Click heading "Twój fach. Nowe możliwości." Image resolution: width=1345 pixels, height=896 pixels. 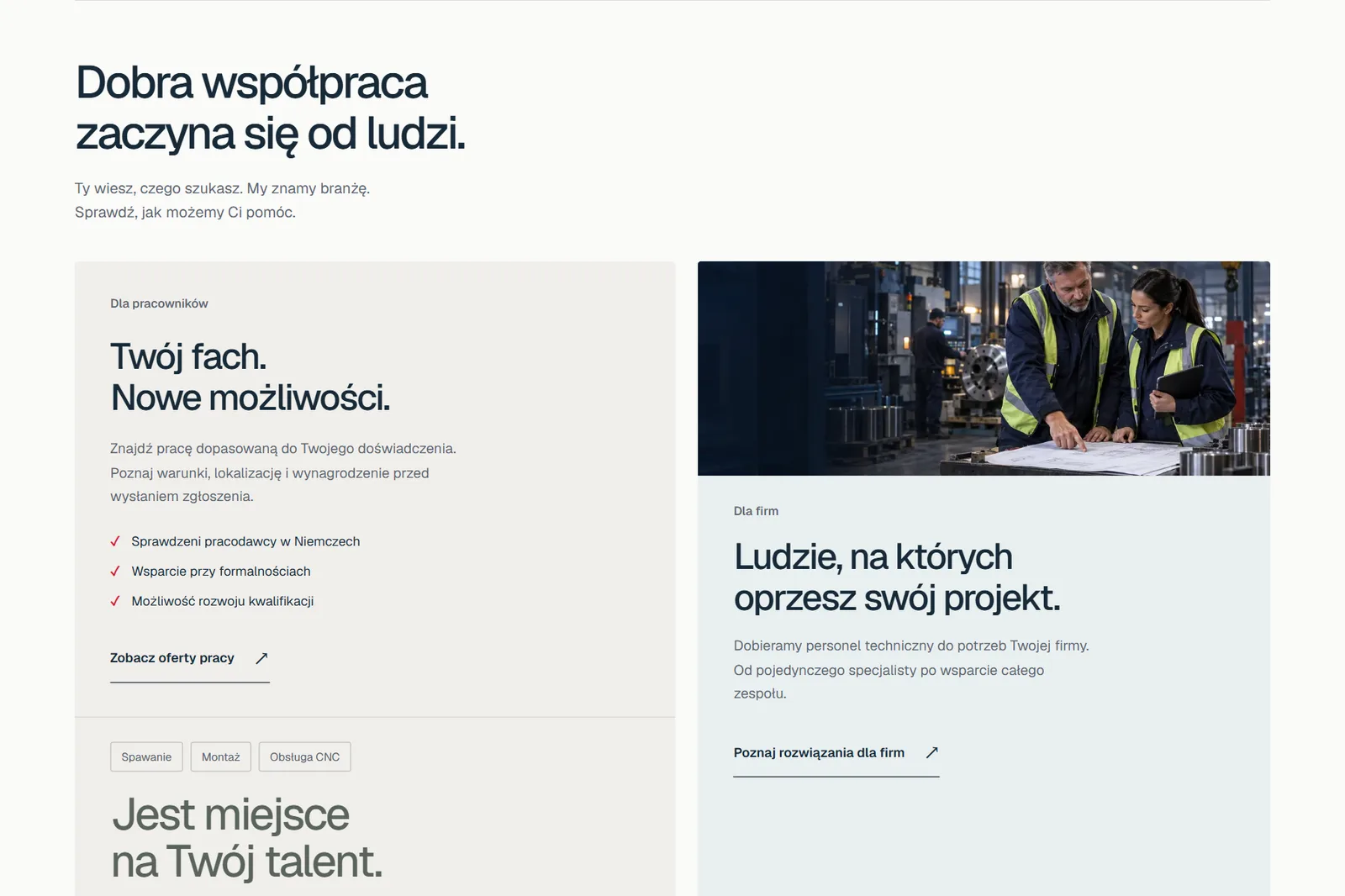(251, 377)
